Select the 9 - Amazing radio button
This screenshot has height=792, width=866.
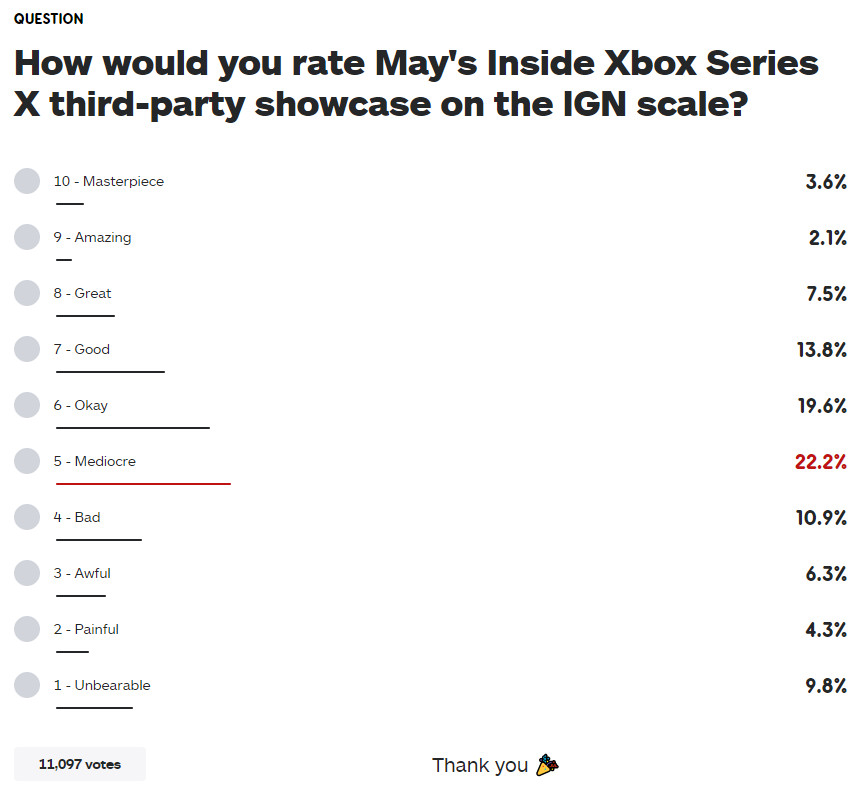[x=27, y=237]
